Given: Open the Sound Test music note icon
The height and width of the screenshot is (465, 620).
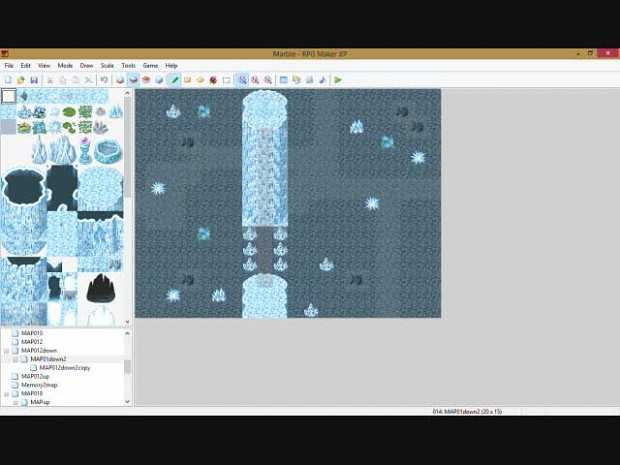Looking at the screenshot, I should (x=323, y=80).
